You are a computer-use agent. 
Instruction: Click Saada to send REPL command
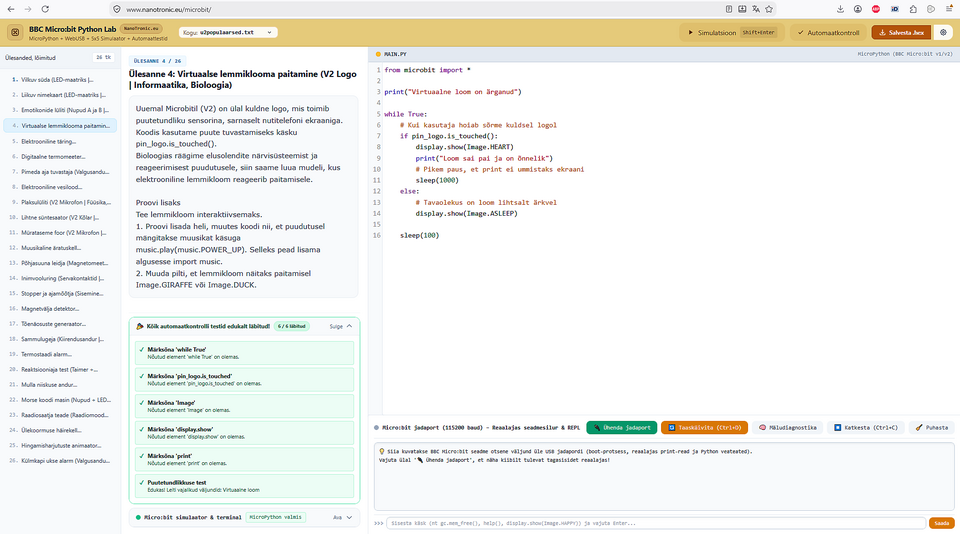pos(942,523)
